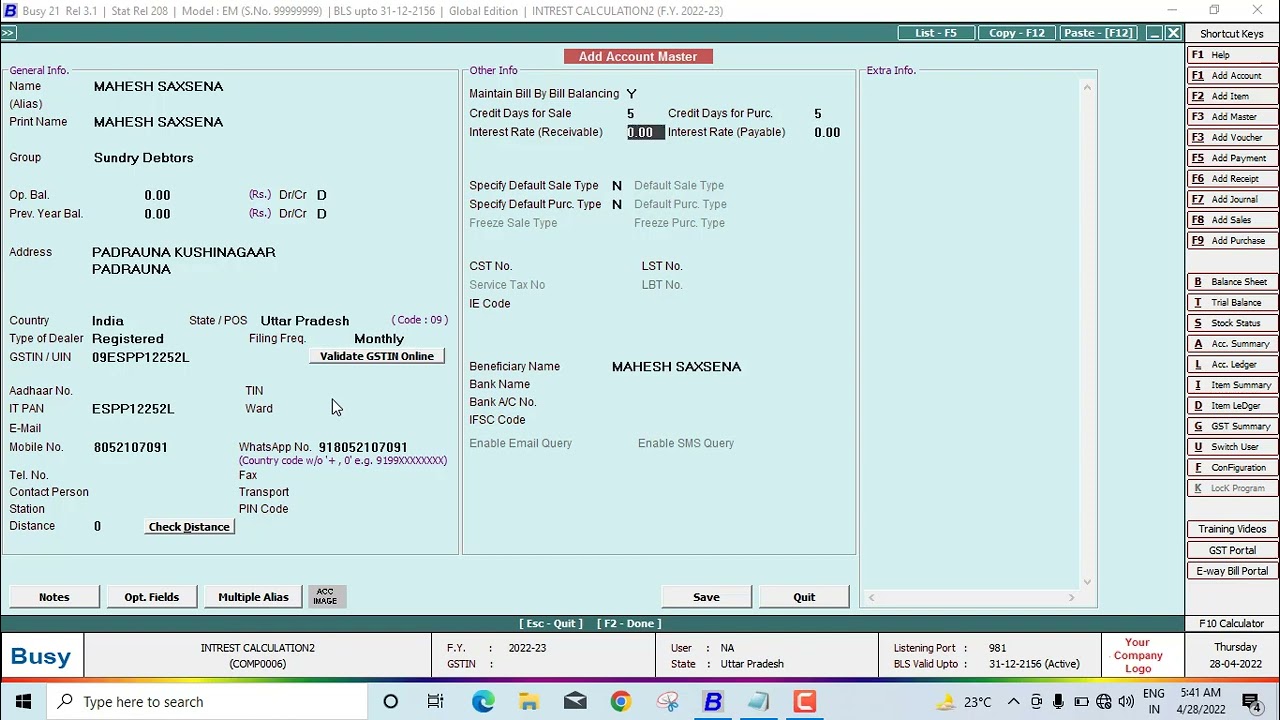This screenshot has width=1280, height=720.
Task: Open Opt. Fields button
Action: point(152,597)
